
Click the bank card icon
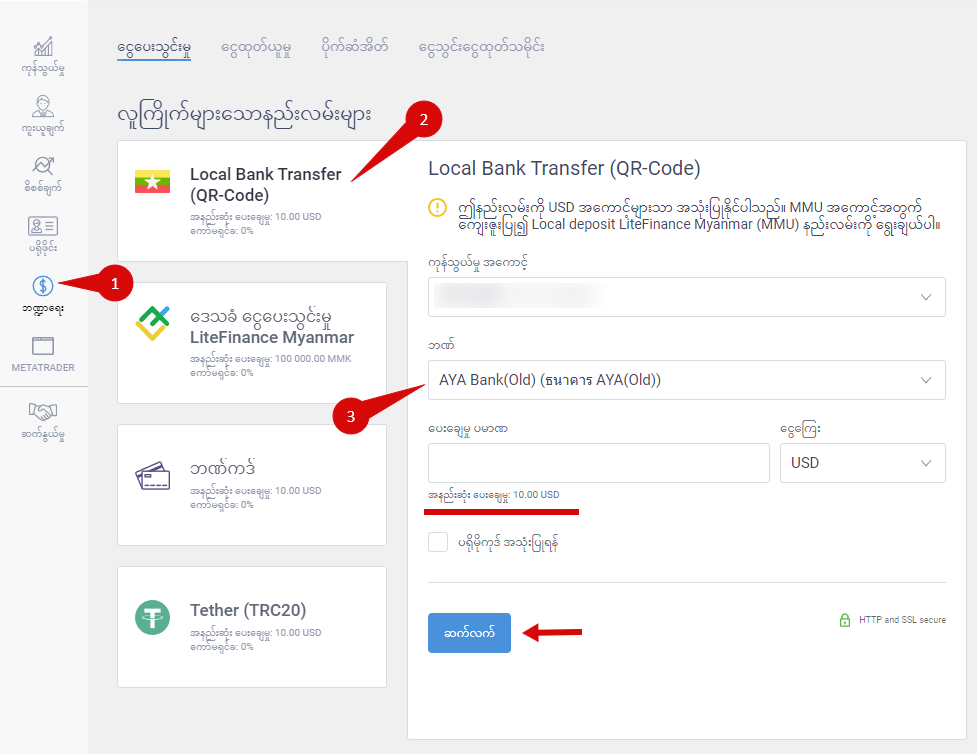[153, 475]
